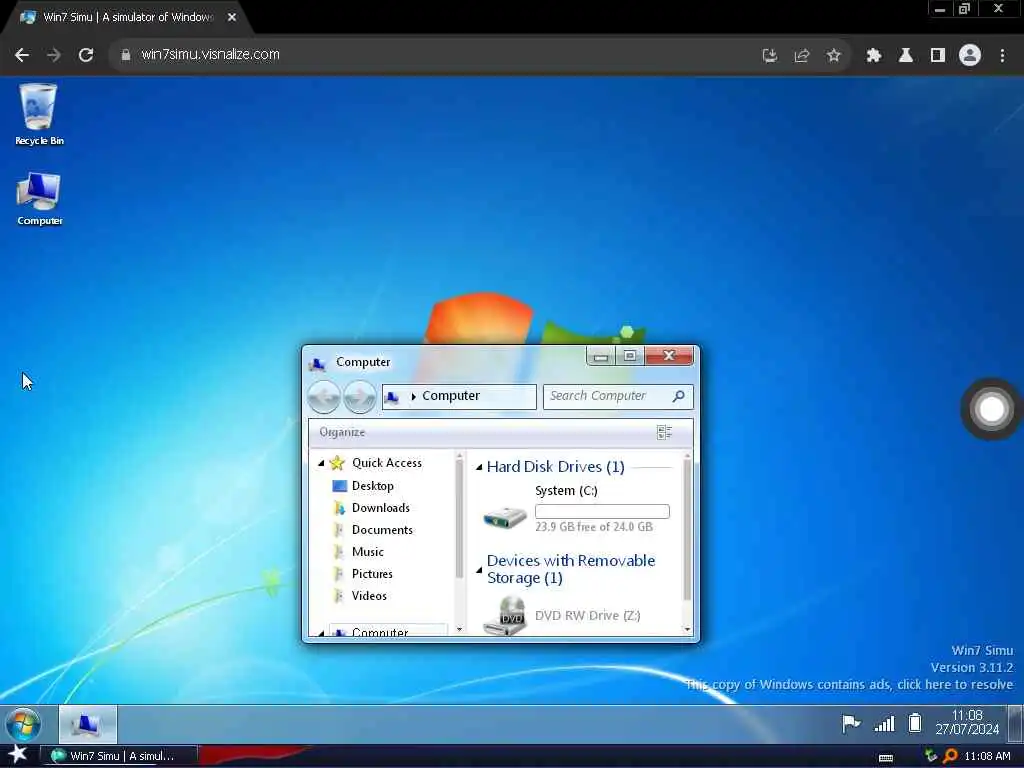Open the host taskbar star launcher
Screen dimensions: 1024x768
pos(17,755)
